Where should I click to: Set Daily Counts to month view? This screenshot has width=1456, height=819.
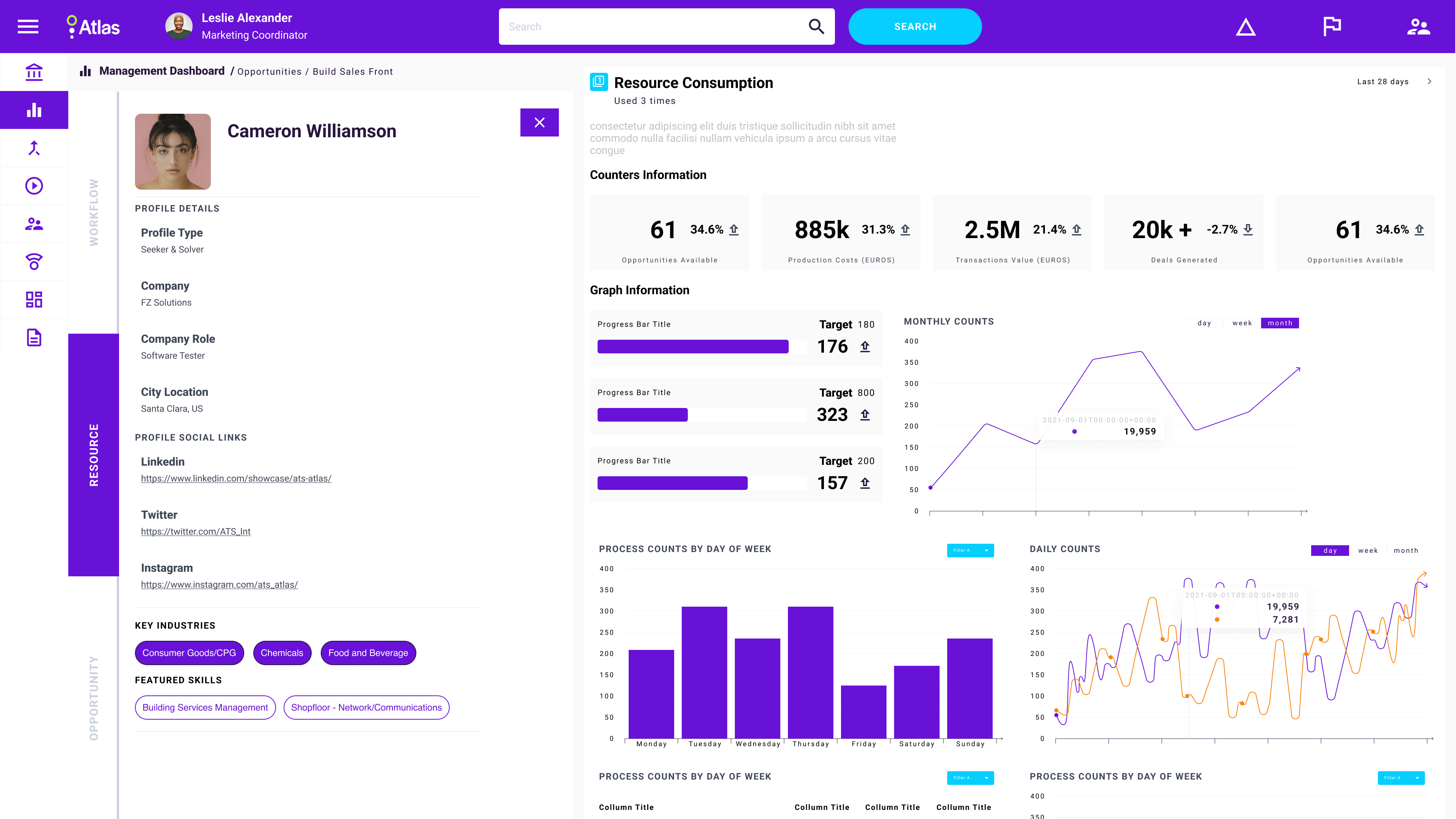click(x=1406, y=551)
